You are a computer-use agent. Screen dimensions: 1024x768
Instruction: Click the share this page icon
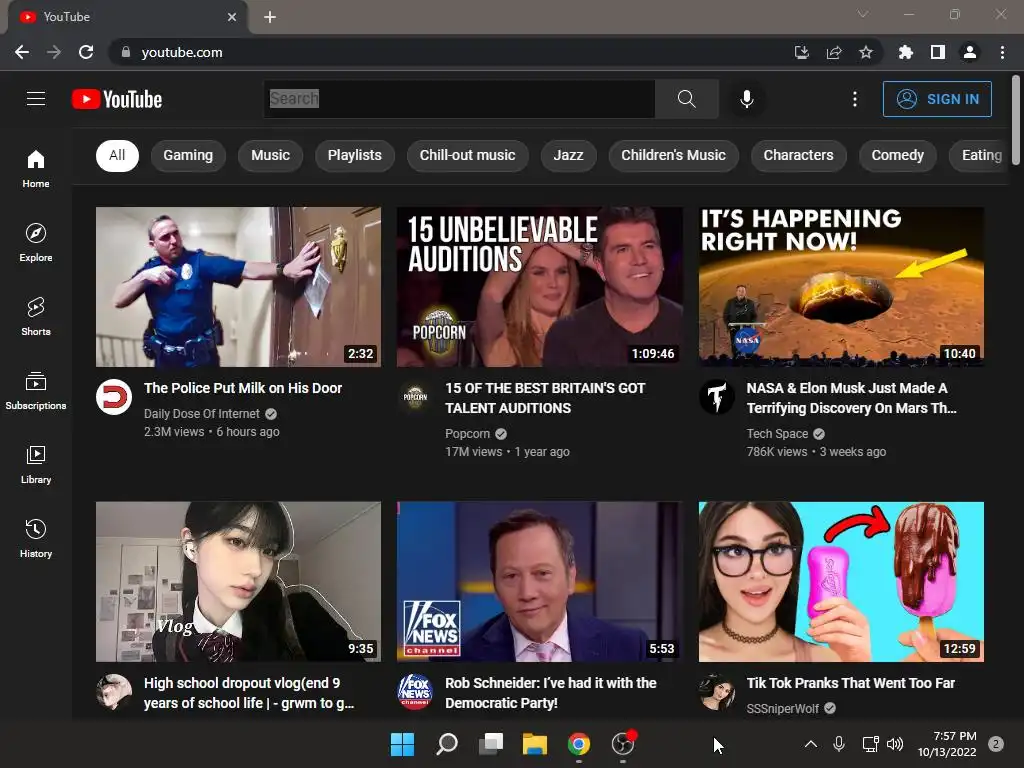[x=833, y=52]
